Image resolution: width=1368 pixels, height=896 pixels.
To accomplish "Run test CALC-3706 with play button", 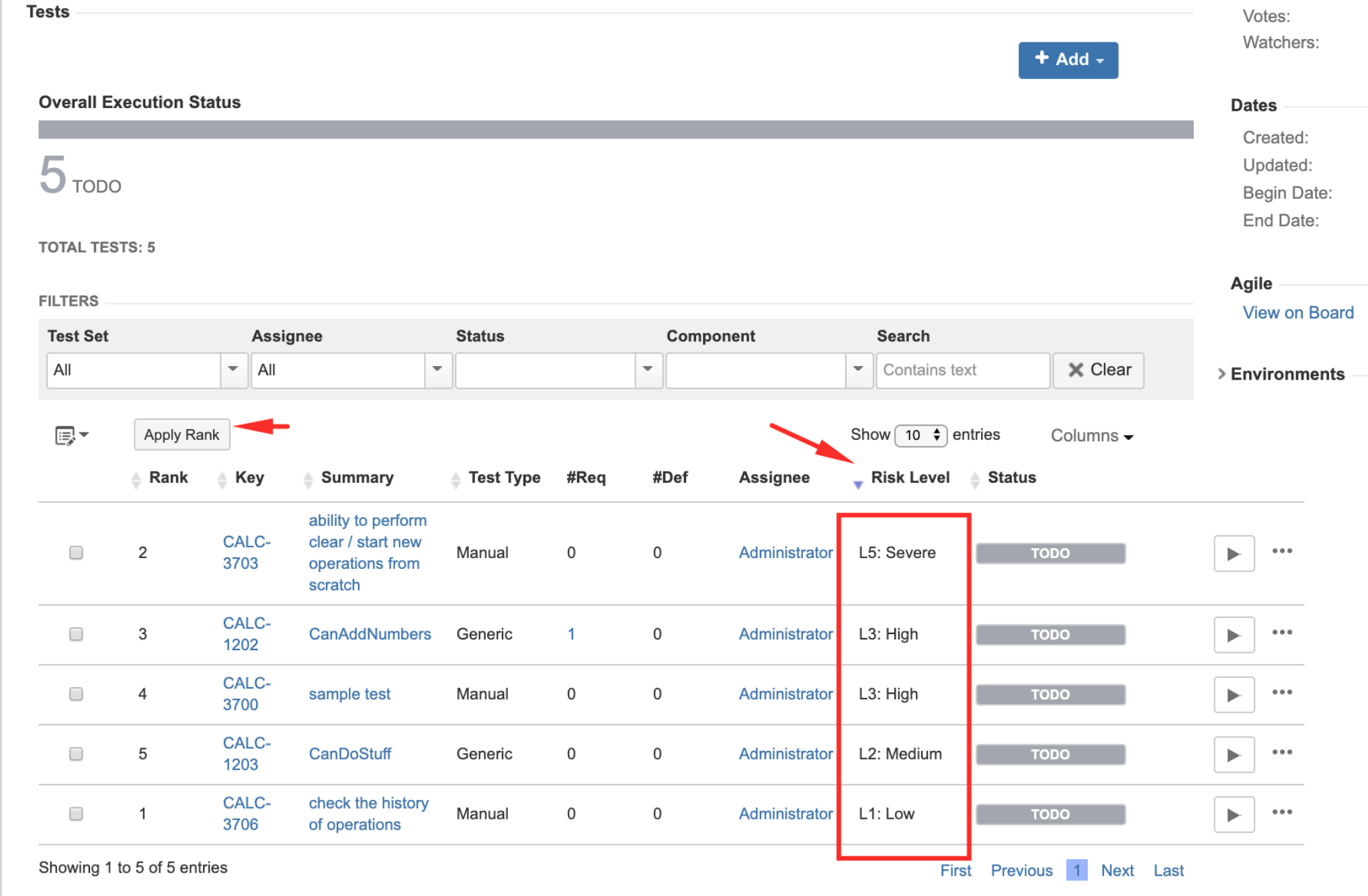I will tap(1234, 814).
